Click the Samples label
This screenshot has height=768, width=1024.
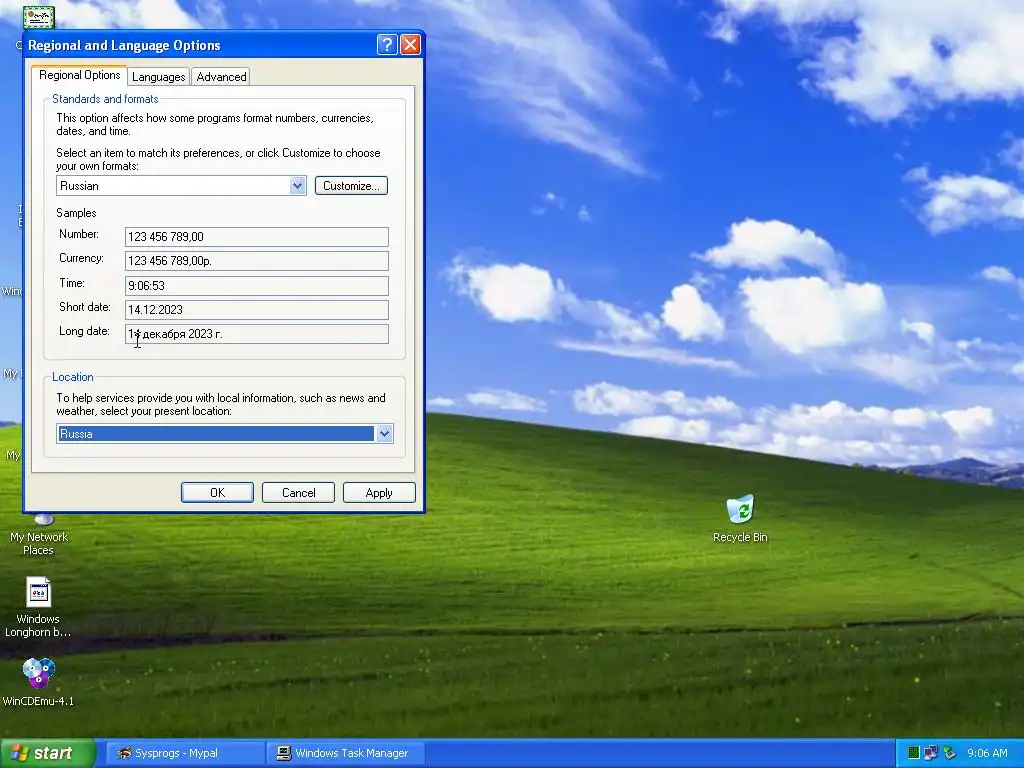[76, 213]
